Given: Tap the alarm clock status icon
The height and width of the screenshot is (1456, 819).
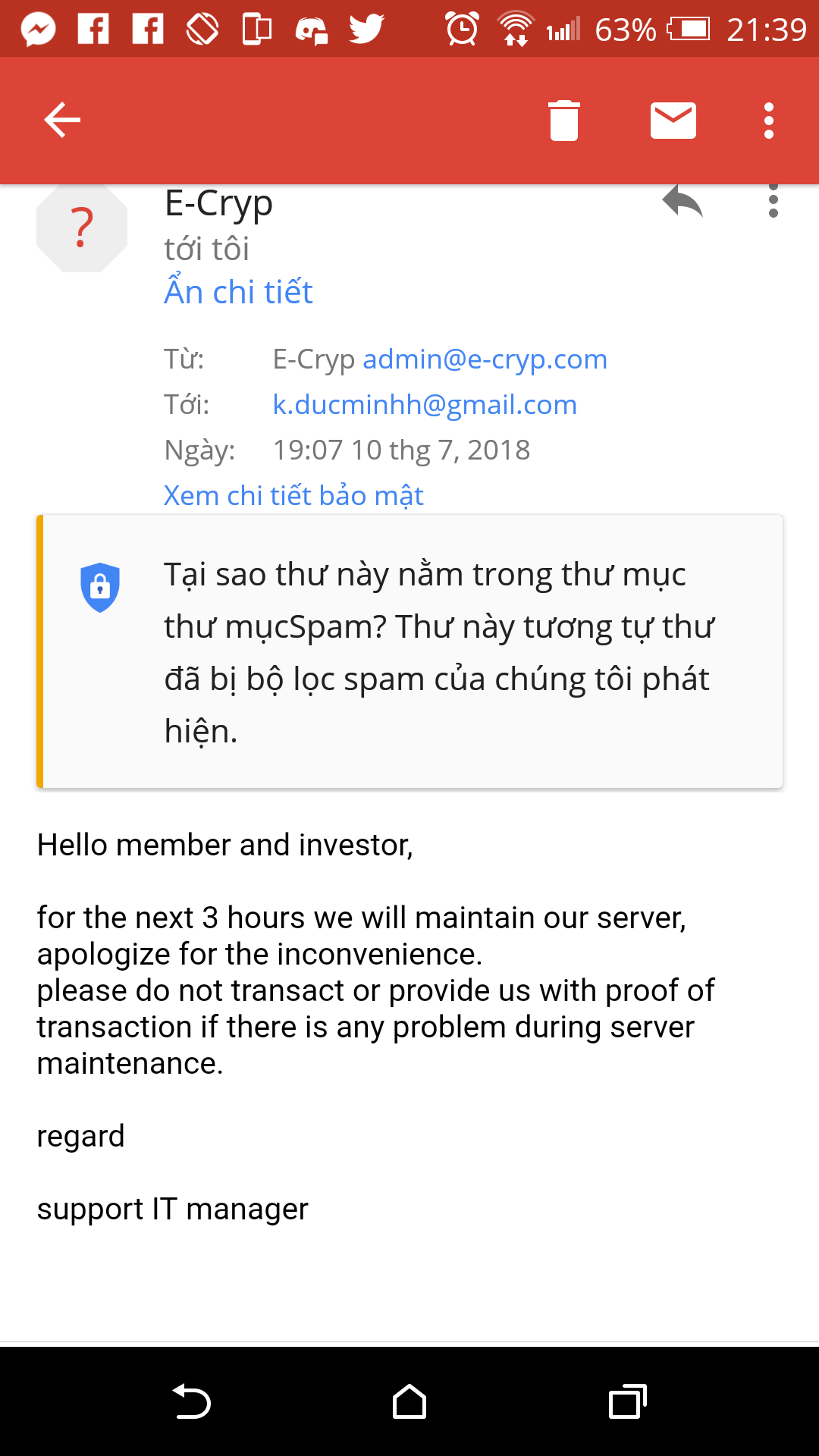Looking at the screenshot, I should (x=462, y=30).
